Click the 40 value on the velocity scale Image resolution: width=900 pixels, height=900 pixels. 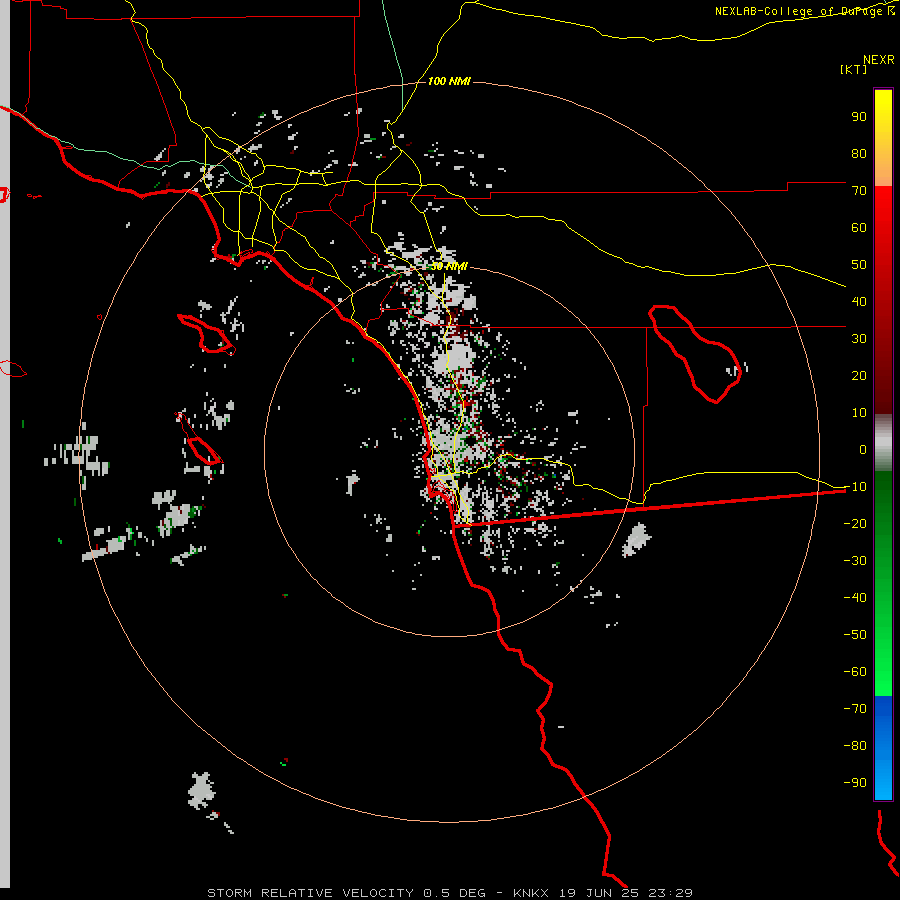tap(859, 301)
